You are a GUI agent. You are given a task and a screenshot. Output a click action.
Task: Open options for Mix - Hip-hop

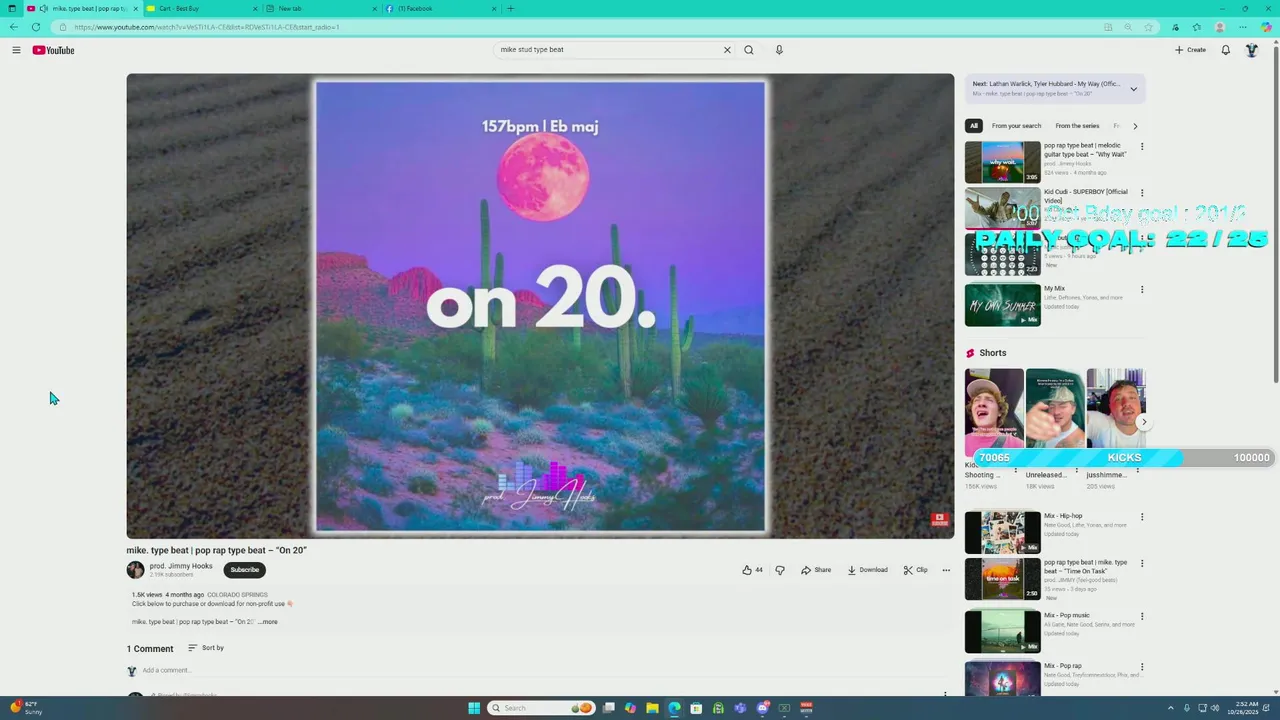pos(1142,517)
